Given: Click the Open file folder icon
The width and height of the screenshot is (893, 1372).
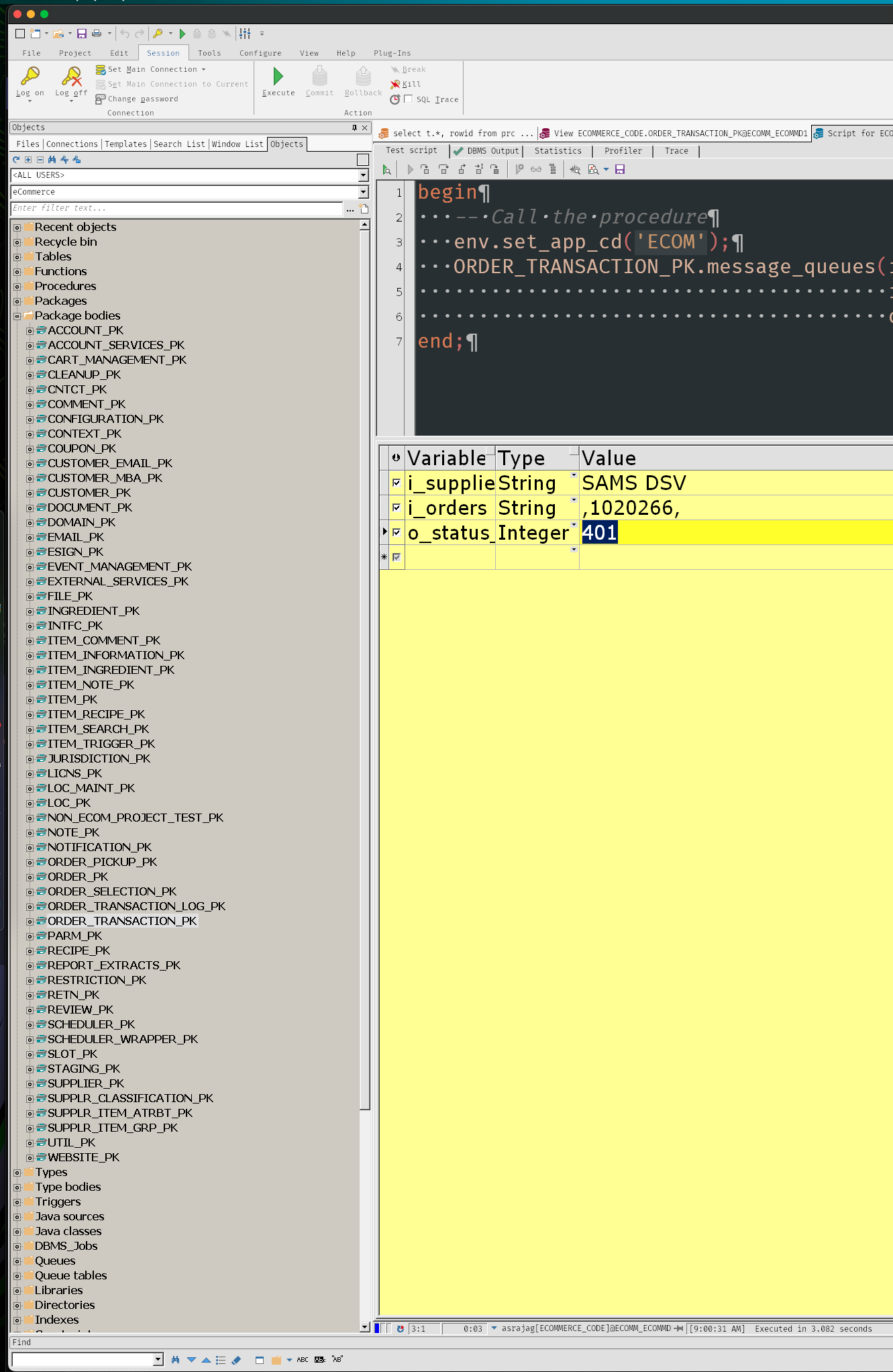Looking at the screenshot, I should (58, 34).
